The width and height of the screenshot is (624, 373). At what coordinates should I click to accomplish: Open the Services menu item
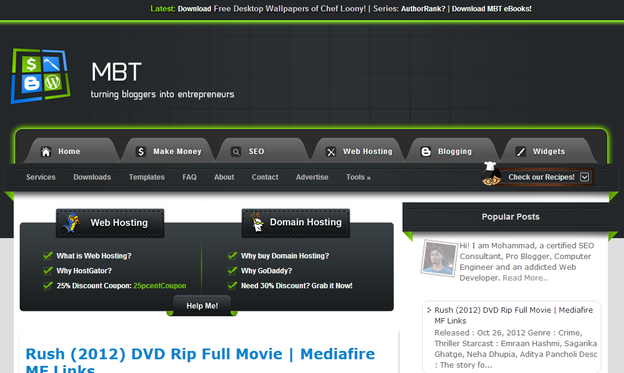[41, 177]
